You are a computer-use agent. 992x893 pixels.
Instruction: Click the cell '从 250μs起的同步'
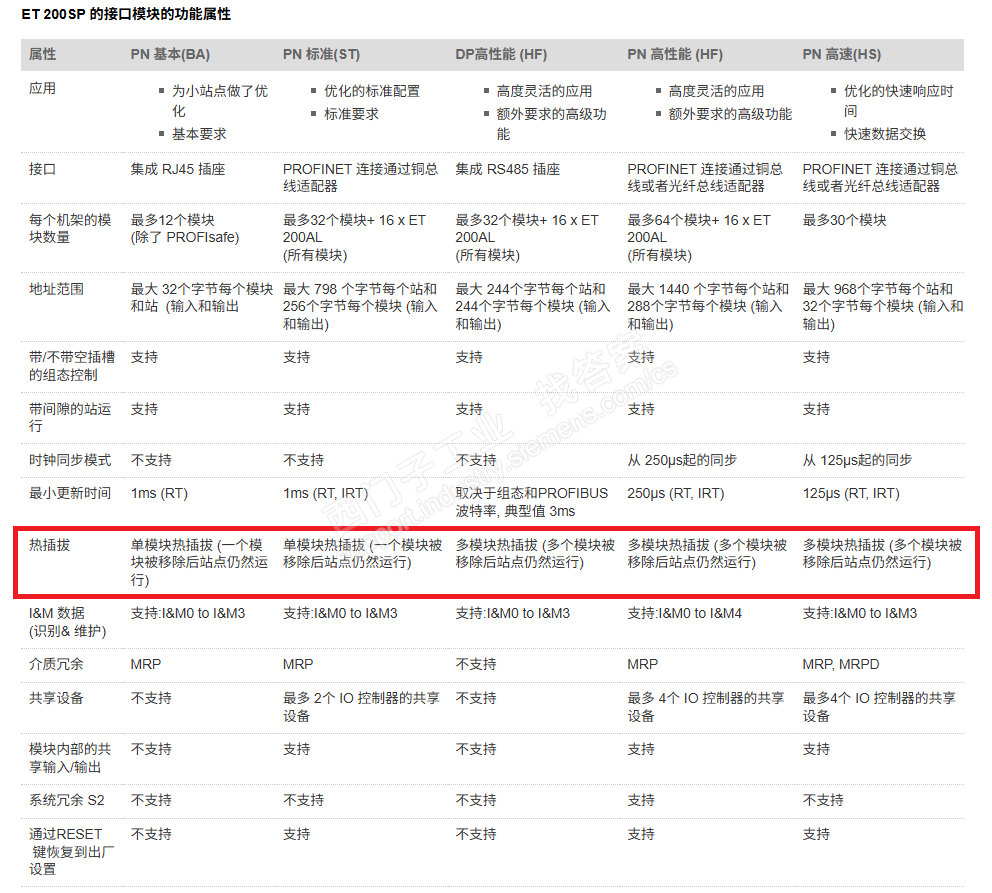(682, 460)
